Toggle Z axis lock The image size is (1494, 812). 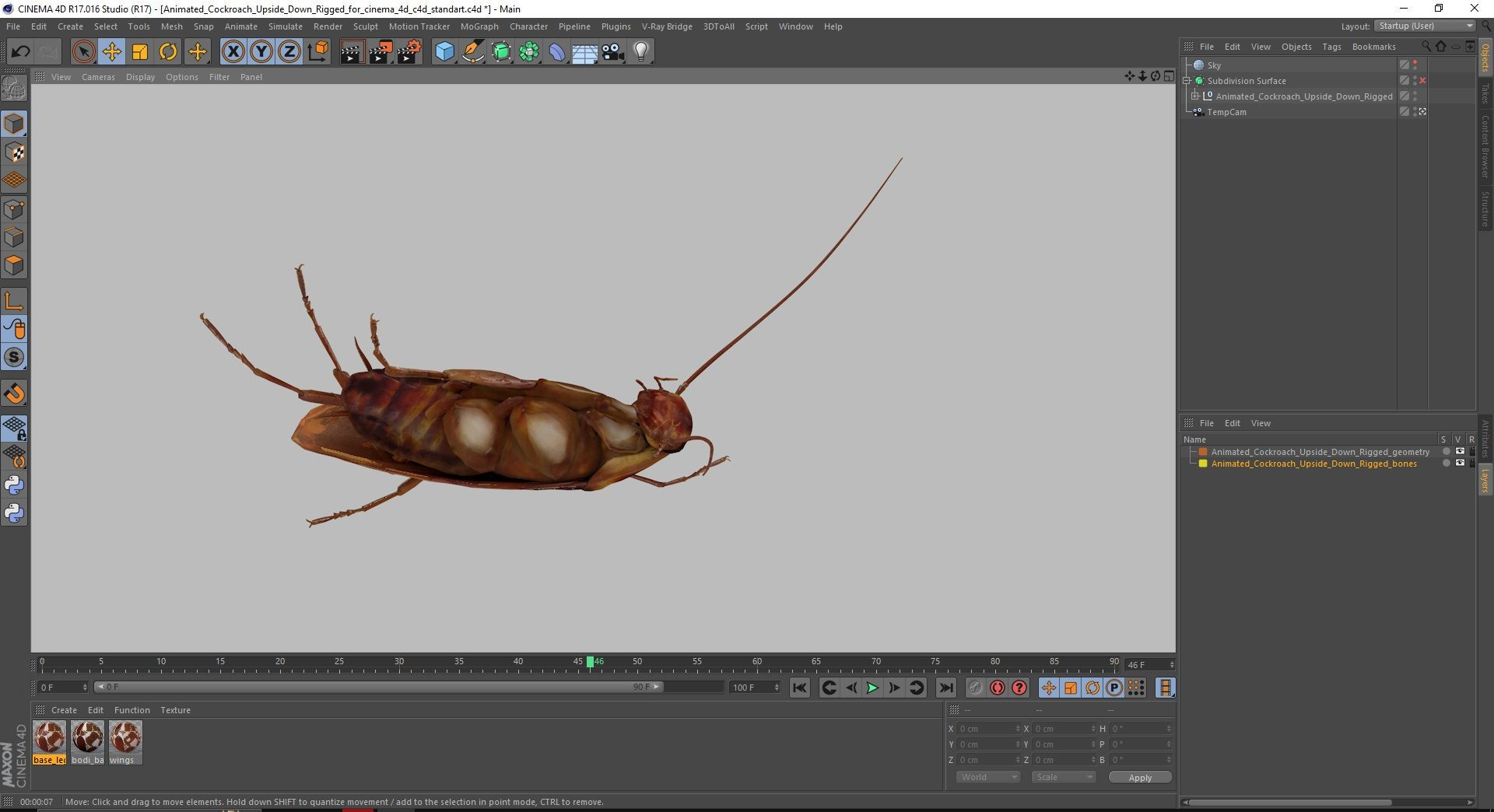289,52
